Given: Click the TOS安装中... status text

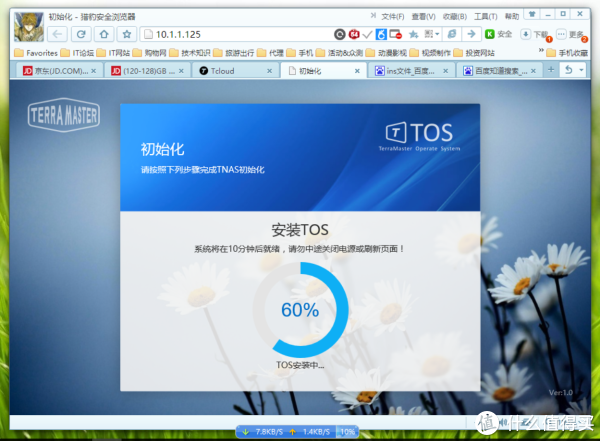Looking at the screenshot, I should [x=300, y=365].
